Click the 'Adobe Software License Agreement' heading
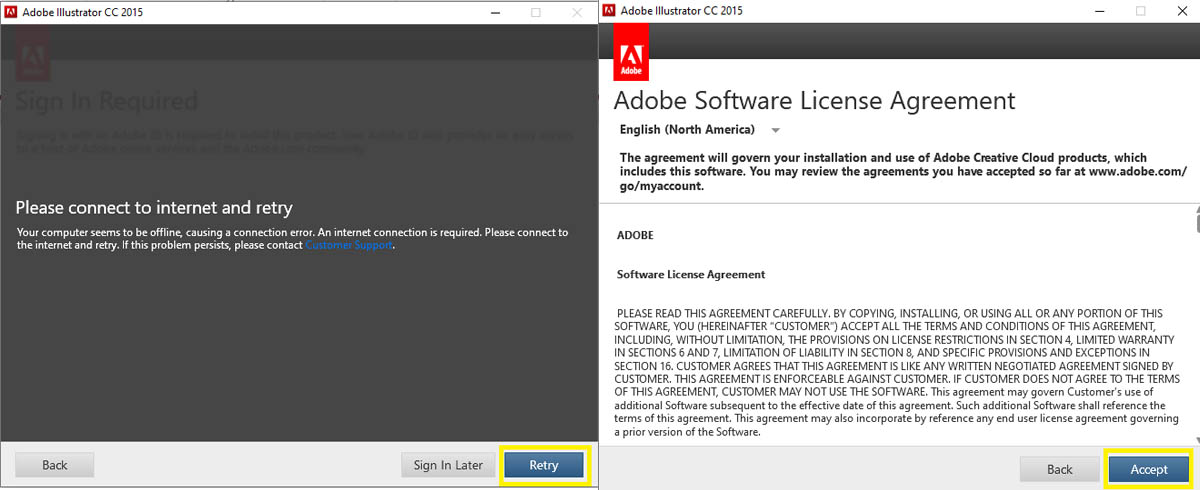 [814, 101]
